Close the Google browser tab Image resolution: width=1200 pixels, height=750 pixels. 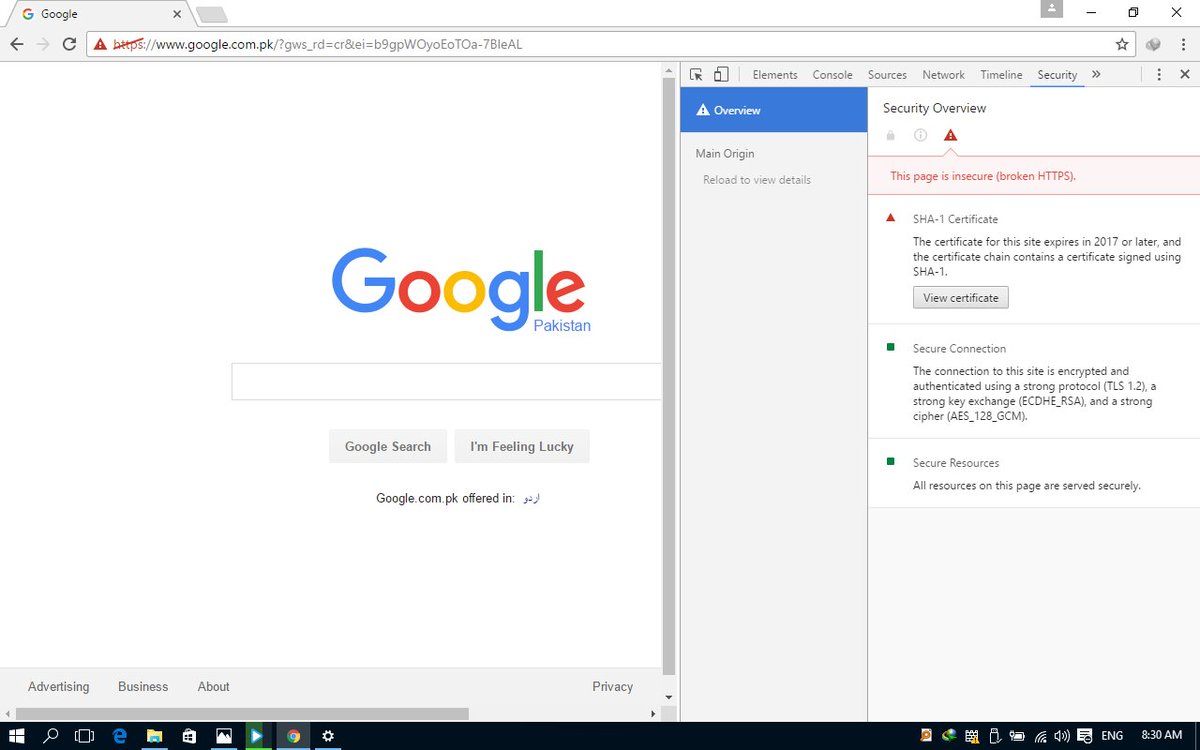point(177,14)
